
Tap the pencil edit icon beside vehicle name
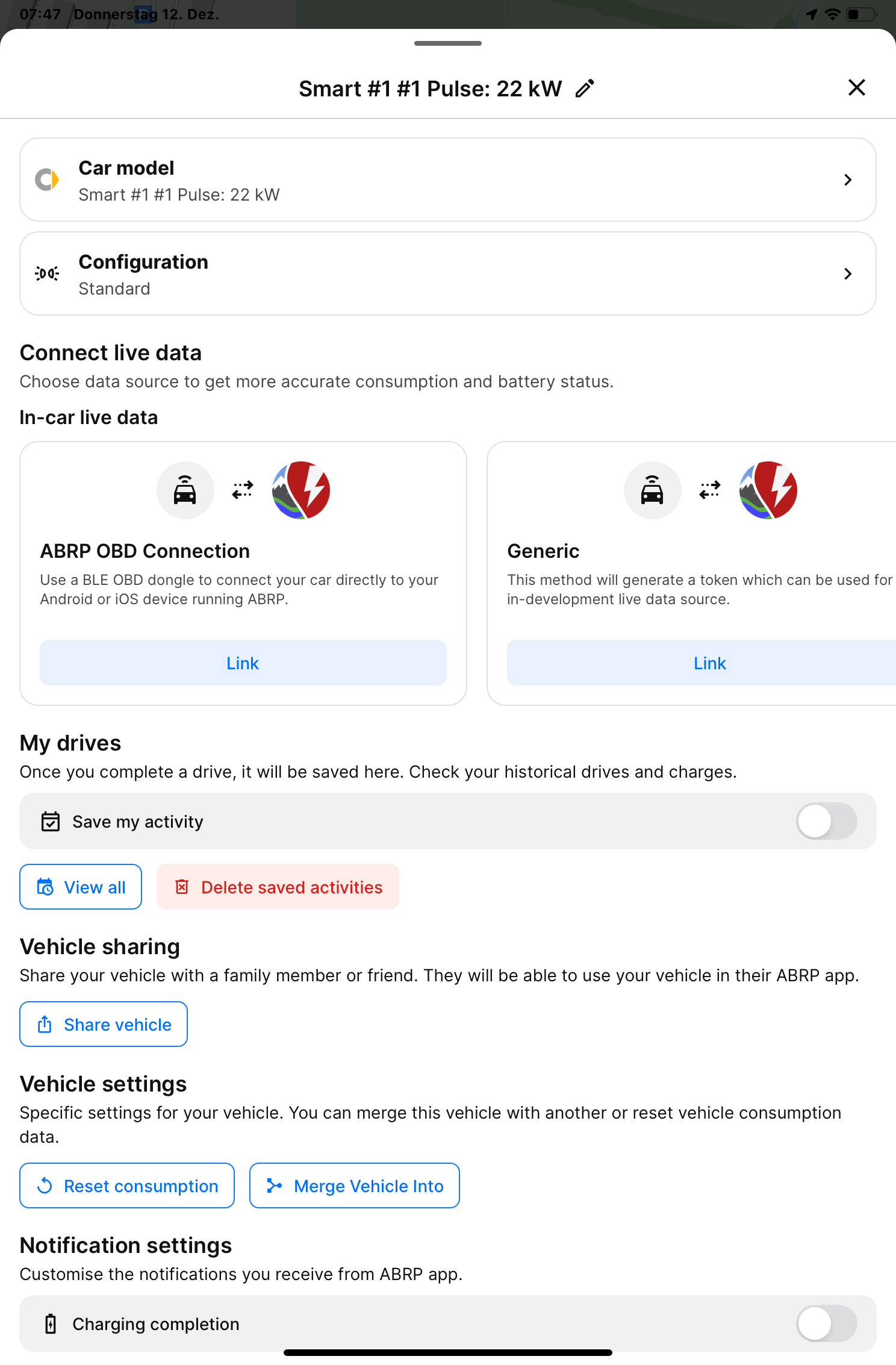coord(584,89)
